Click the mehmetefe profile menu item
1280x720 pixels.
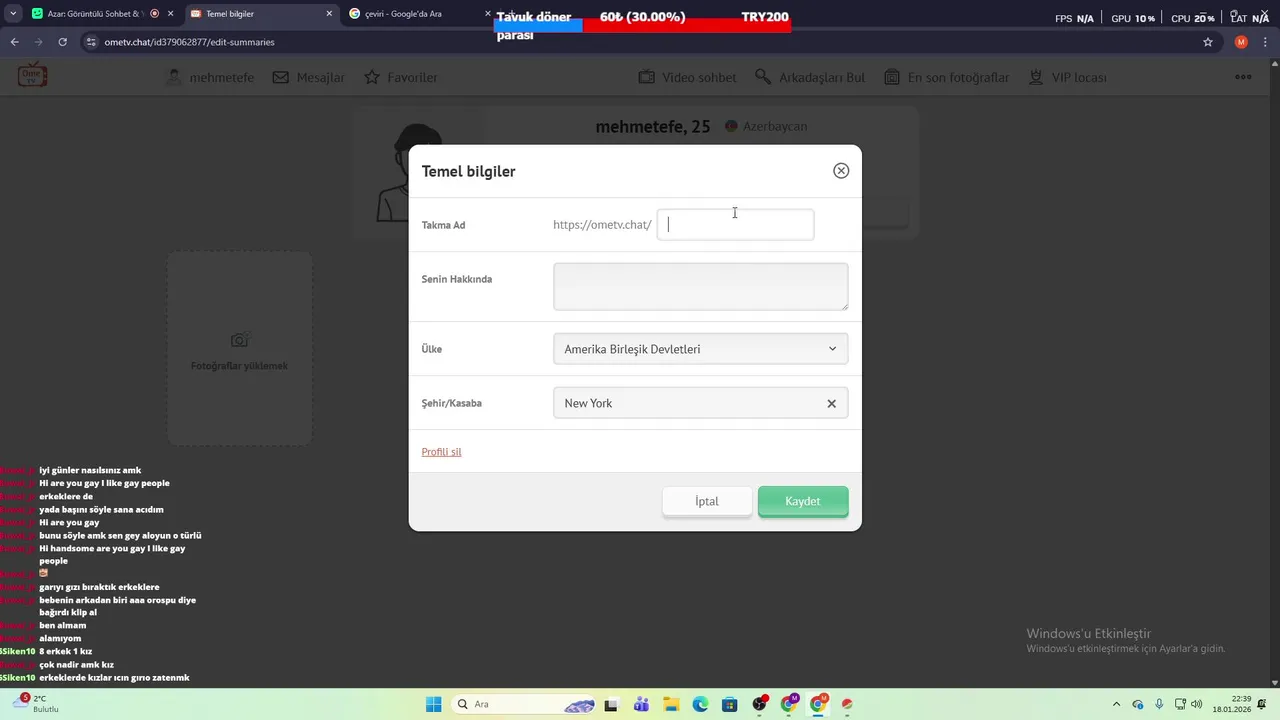[x=209, y=78]
